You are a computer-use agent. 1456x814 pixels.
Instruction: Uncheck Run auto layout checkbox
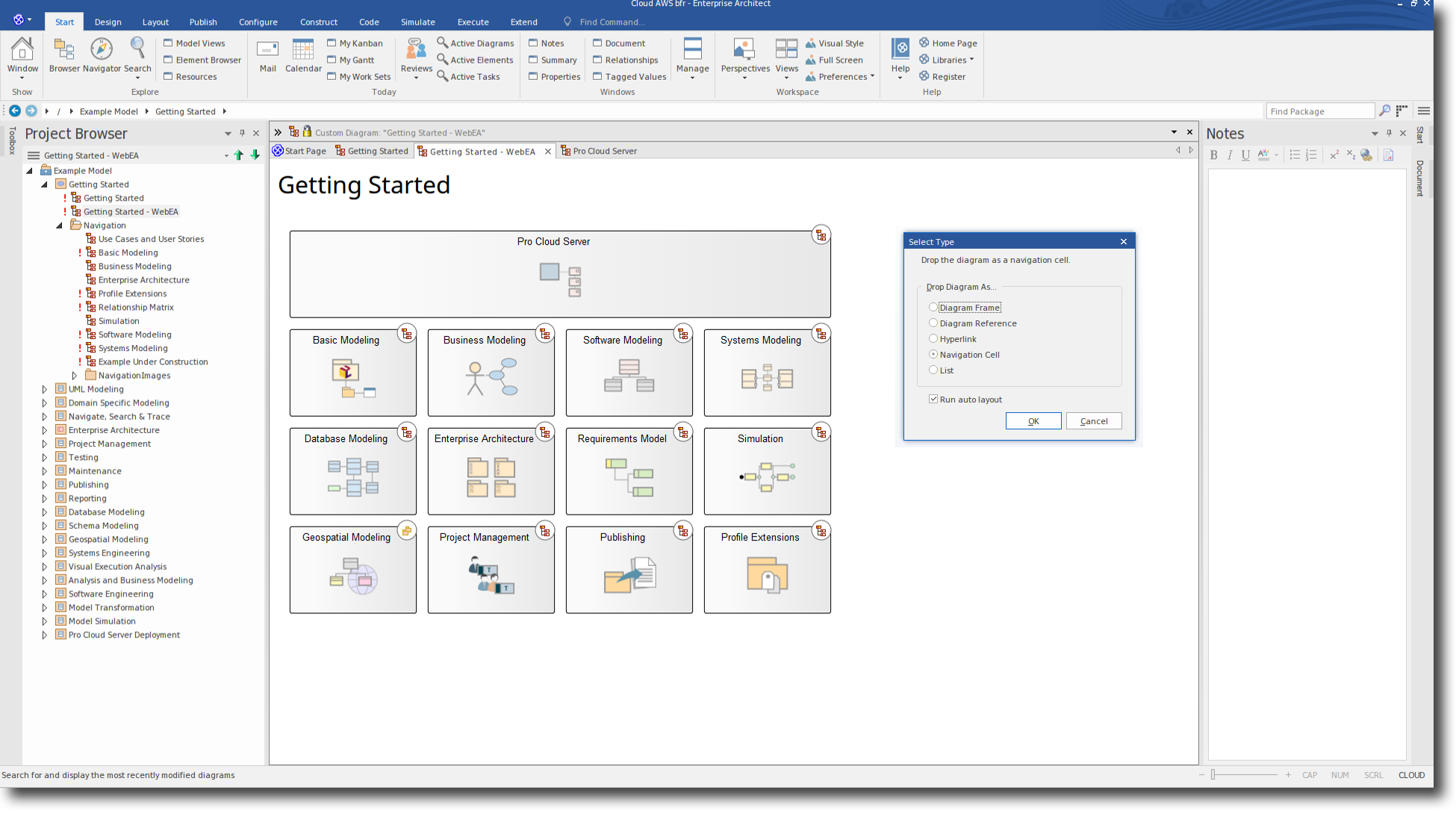(x=933, y=400)
